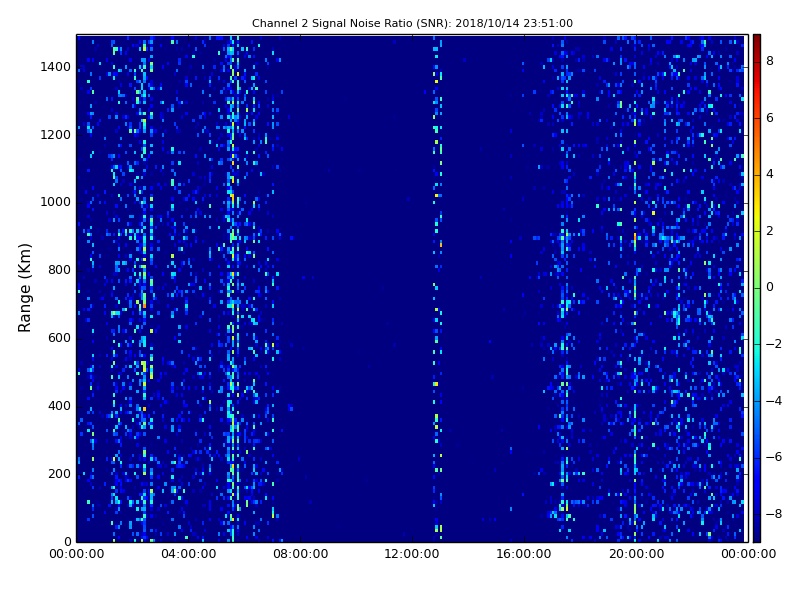Click the colorbar label 8

point(770,61)
